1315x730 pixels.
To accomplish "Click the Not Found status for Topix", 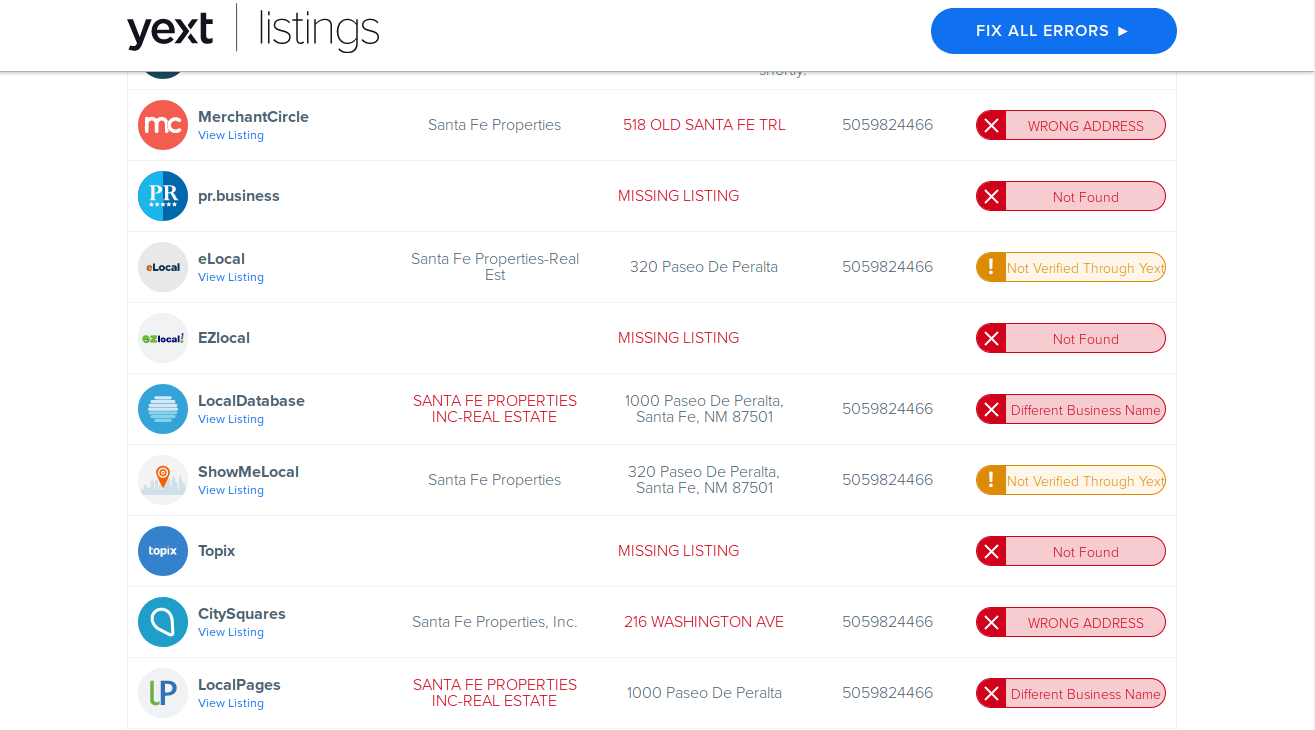I will pyautogui.click(x=1071, y=551).
